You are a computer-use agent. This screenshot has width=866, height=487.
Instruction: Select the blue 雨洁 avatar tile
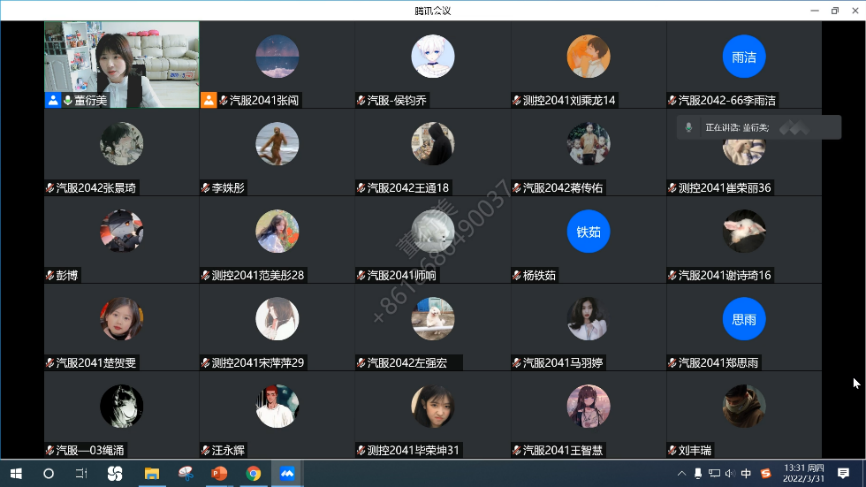(x=744, y=57)
